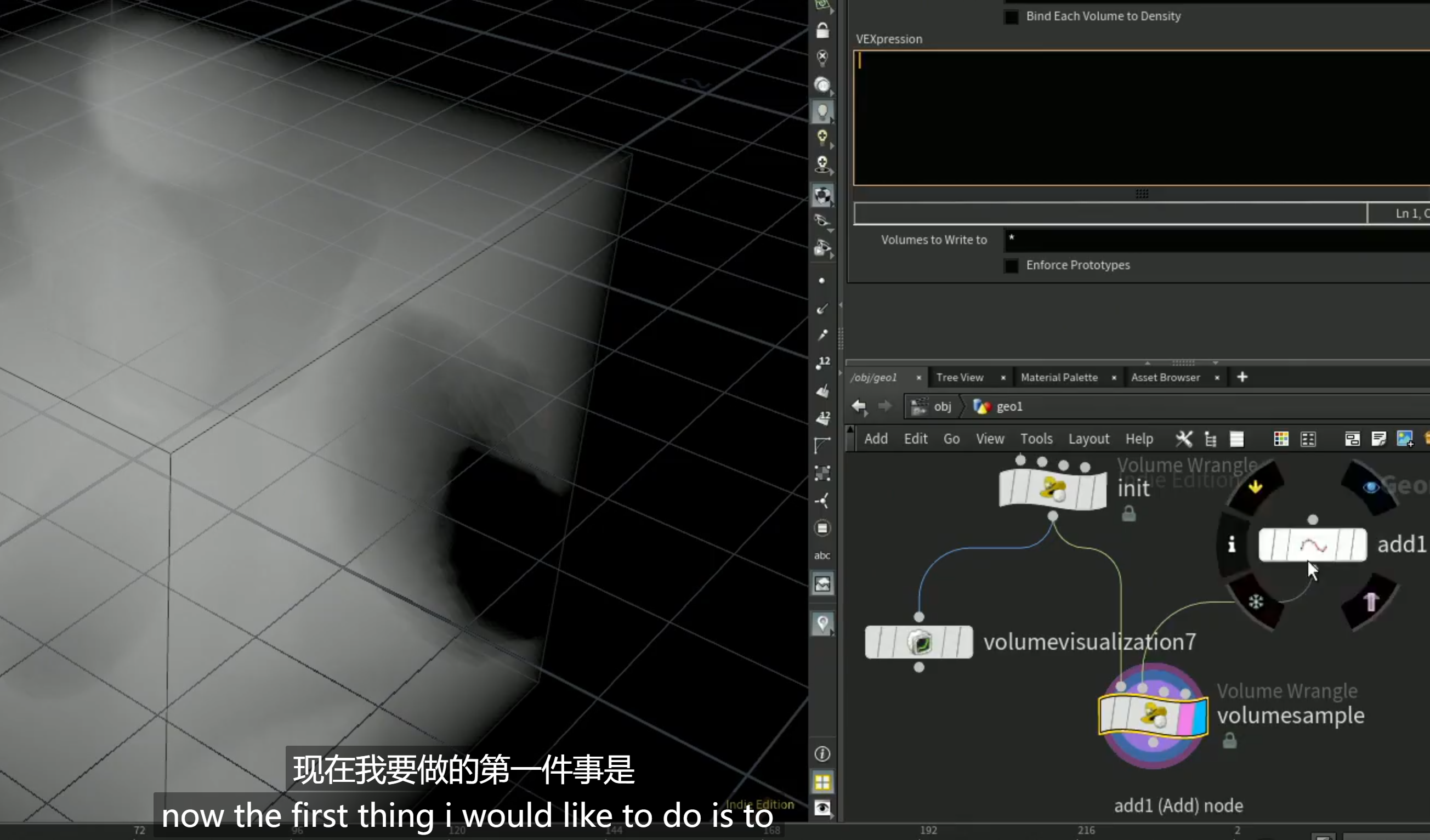Open display options info icon
Image resolution: width=1430 pixels, height=840 pixels.
tap(822, 754)
